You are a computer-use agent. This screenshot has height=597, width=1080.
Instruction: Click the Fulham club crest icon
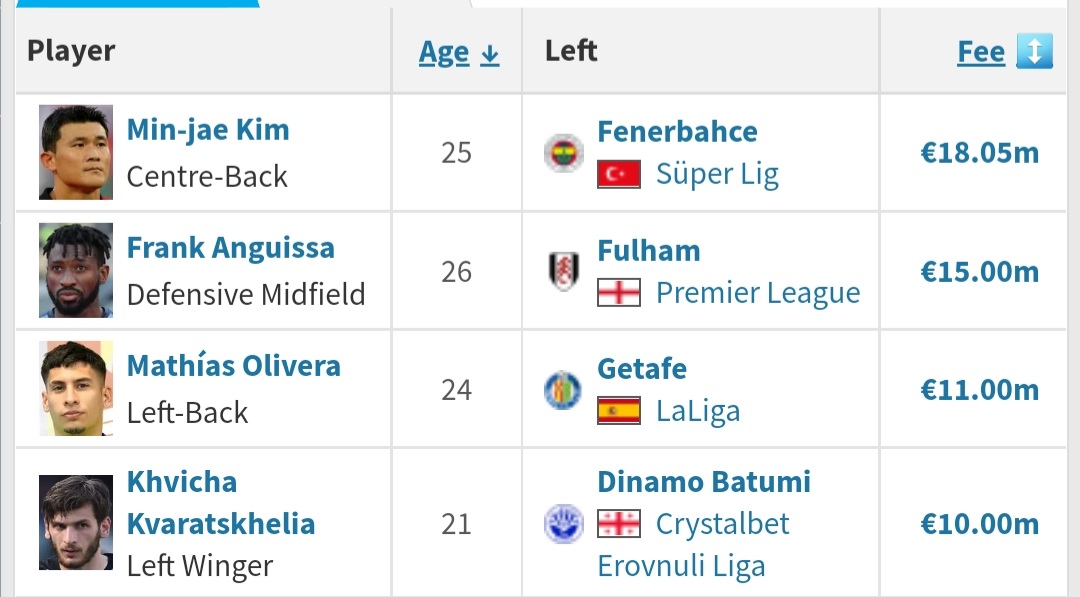click(x=563, y=271)
